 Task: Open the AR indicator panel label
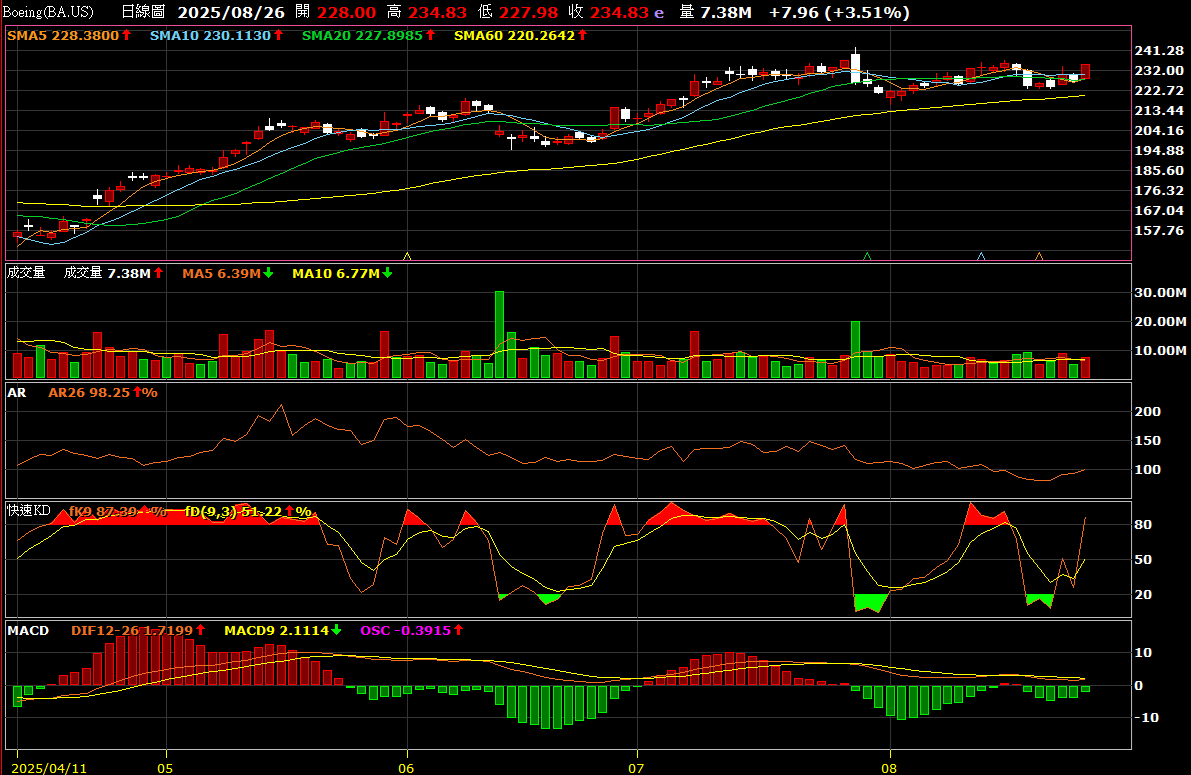point(17,392)
